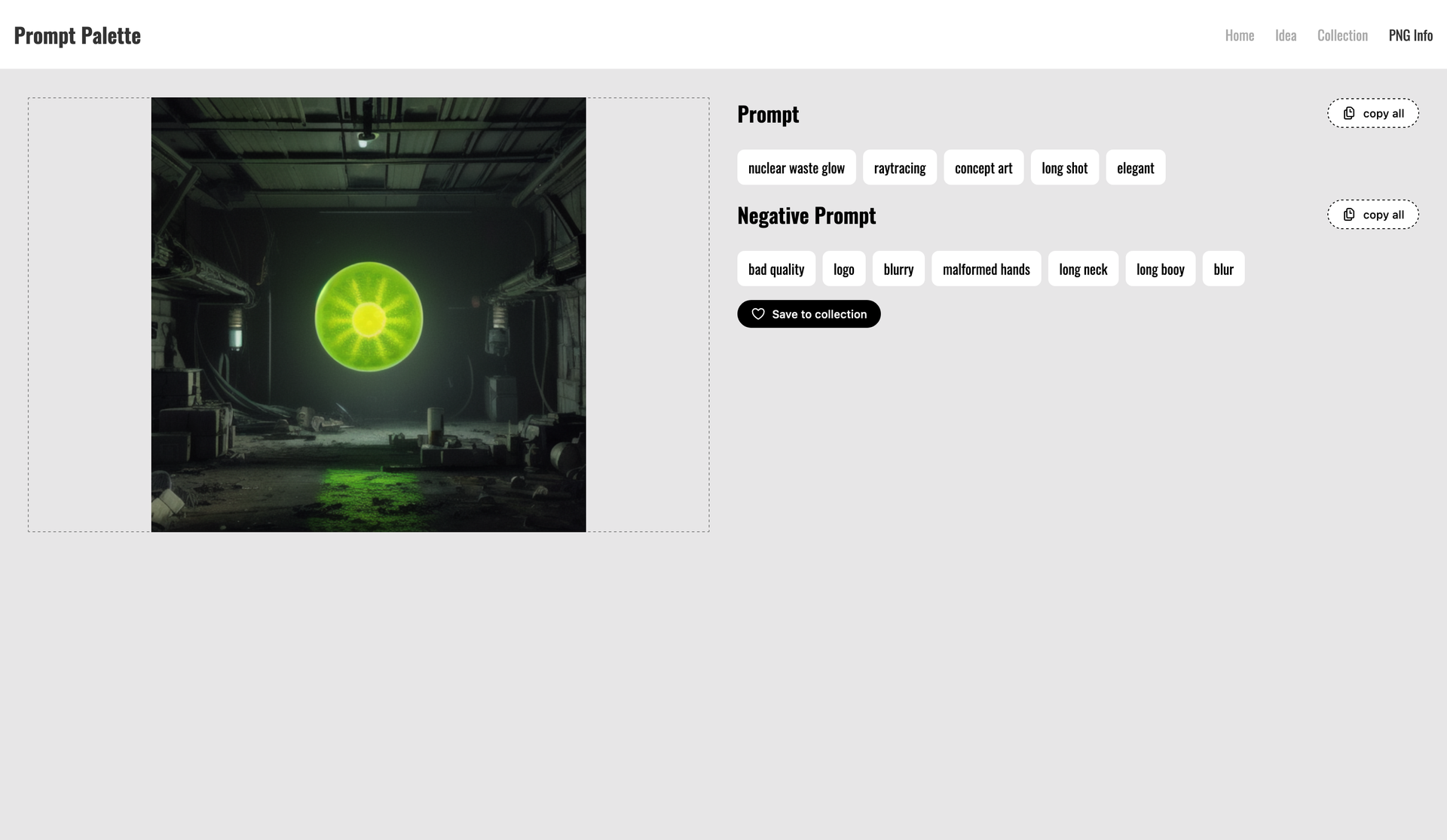Viewport: 1447px width, 840px height.
Task: Select the 'bad quality' negative tag
Action: pos(776,269)
